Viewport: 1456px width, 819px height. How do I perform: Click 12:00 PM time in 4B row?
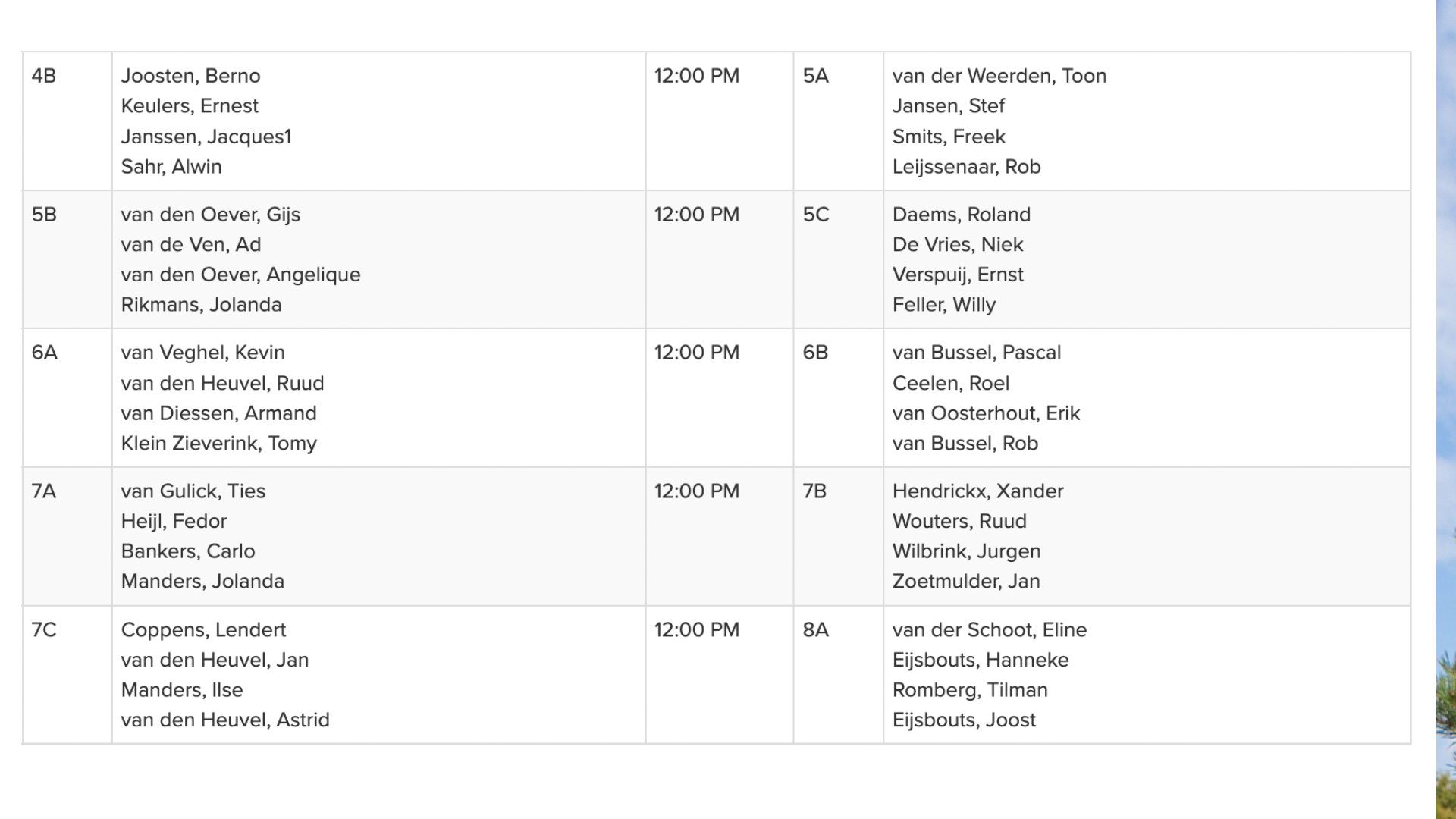point(696,76)
